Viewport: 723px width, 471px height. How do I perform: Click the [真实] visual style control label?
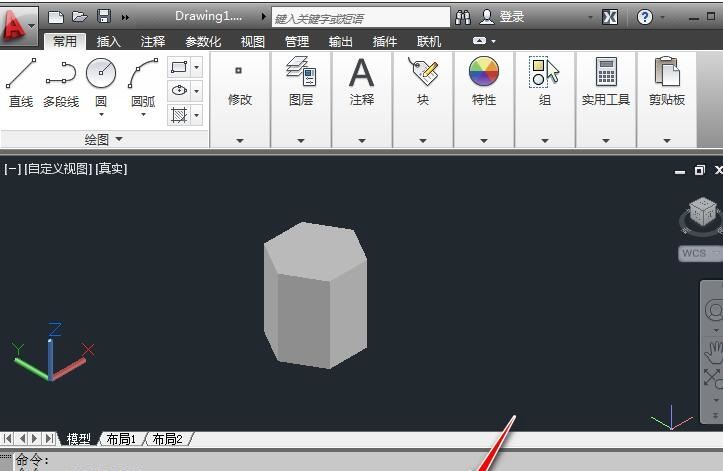[111, 169]
